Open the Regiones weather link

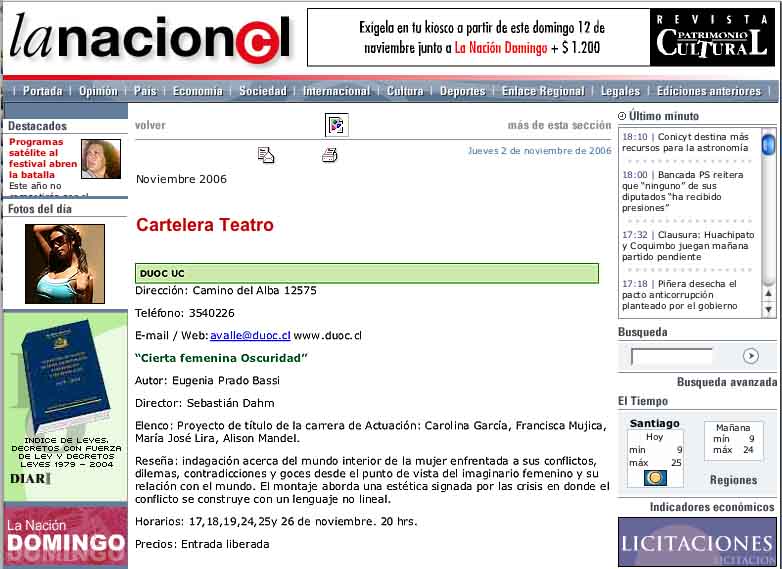[733, 480]
